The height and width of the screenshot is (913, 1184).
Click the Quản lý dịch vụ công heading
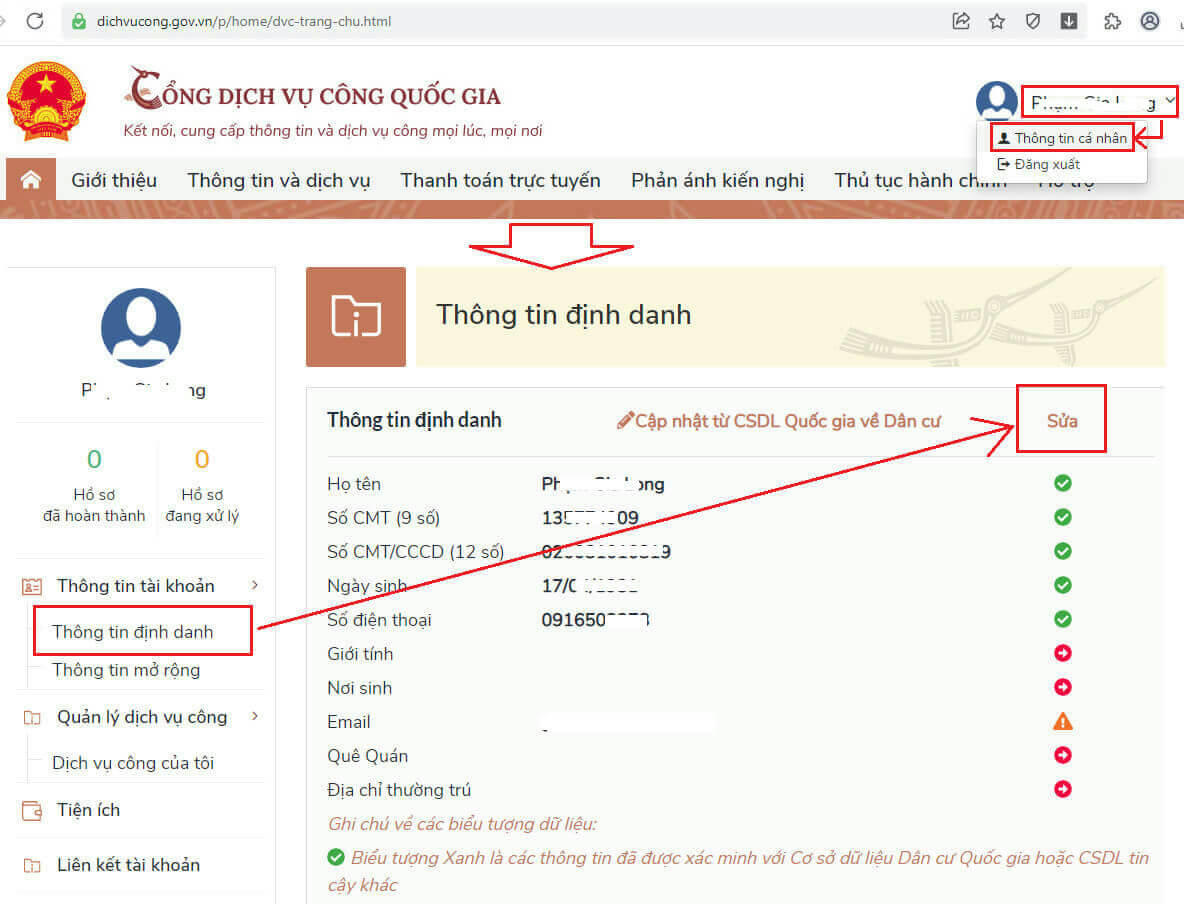click(142, 717)
